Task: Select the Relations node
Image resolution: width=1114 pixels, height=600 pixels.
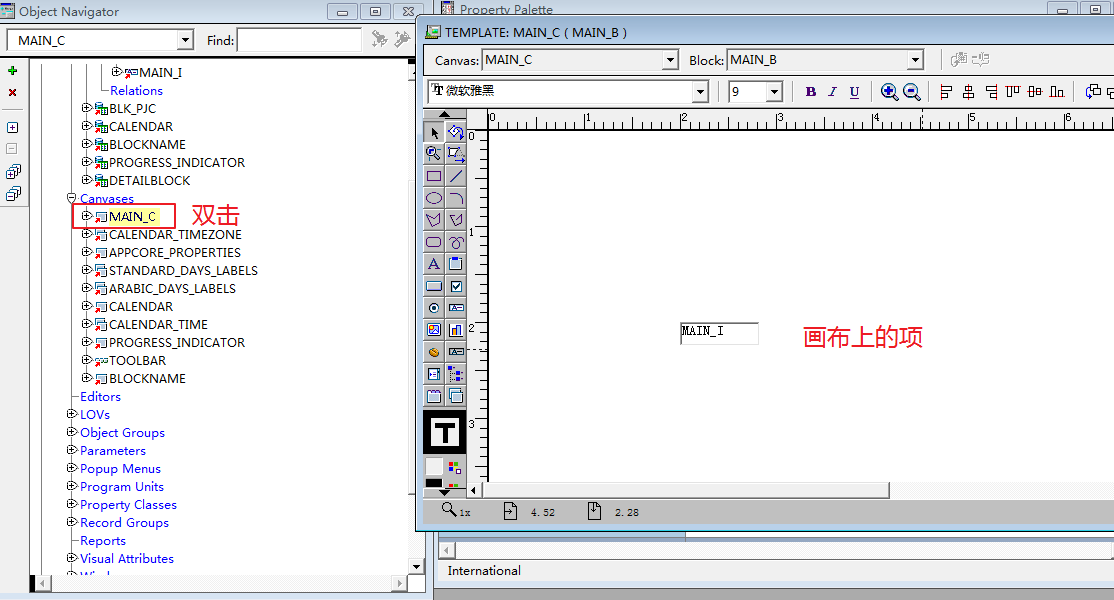Action: click(136, 90)
